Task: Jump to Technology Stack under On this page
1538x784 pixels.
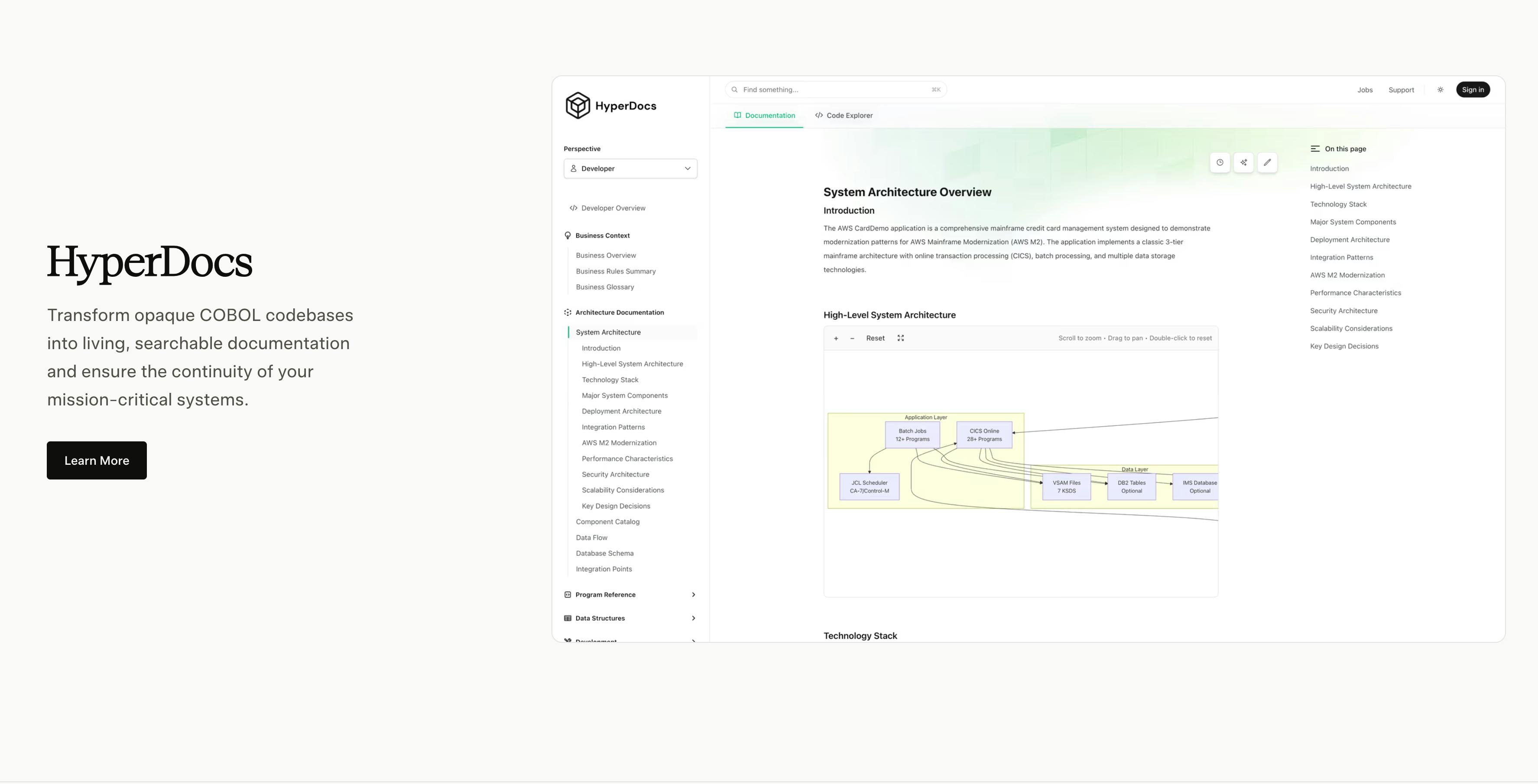Action: pyautogui.click(x=1338, y=205)
